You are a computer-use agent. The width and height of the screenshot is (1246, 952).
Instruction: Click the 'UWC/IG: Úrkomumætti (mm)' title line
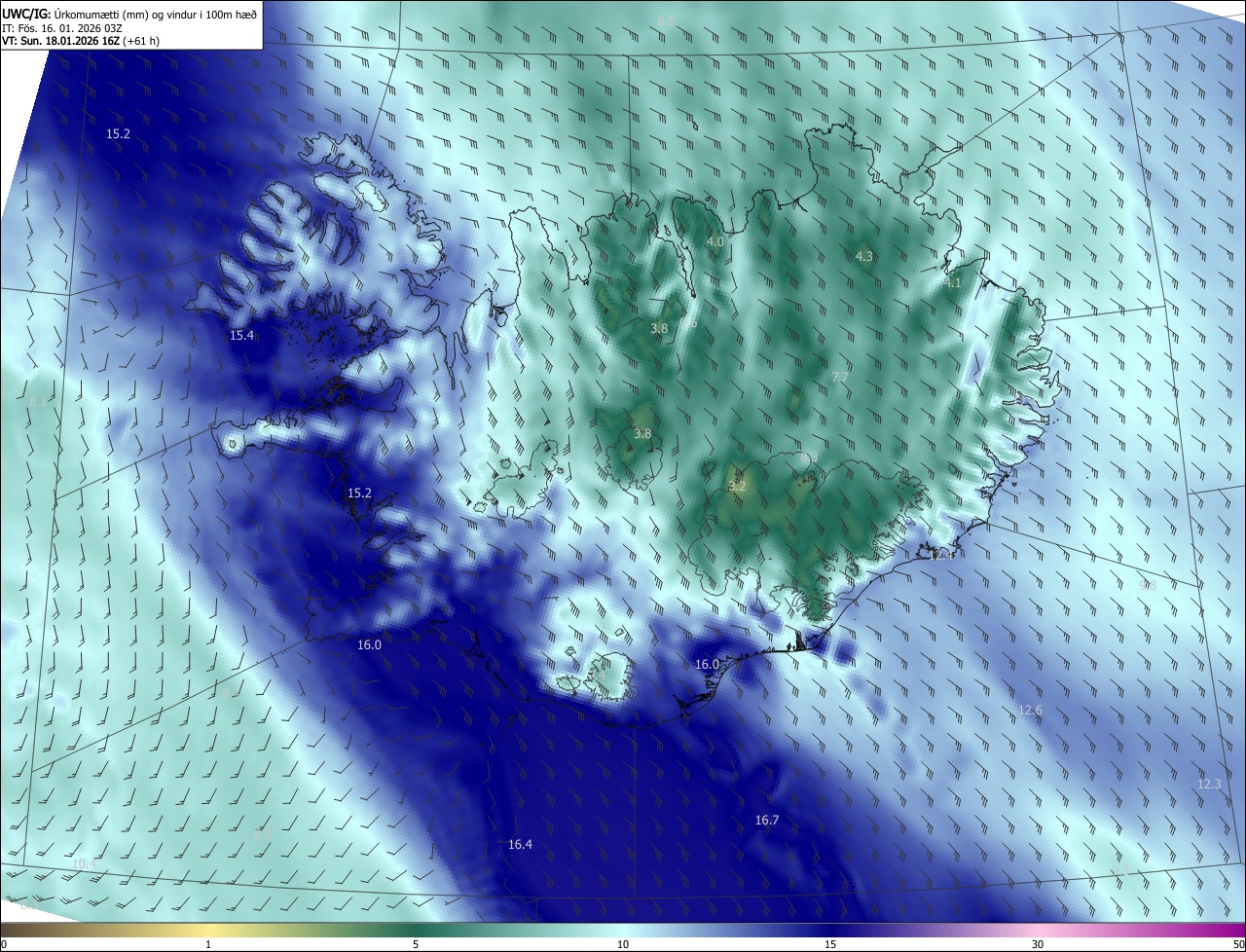click(x=129, y=13)
